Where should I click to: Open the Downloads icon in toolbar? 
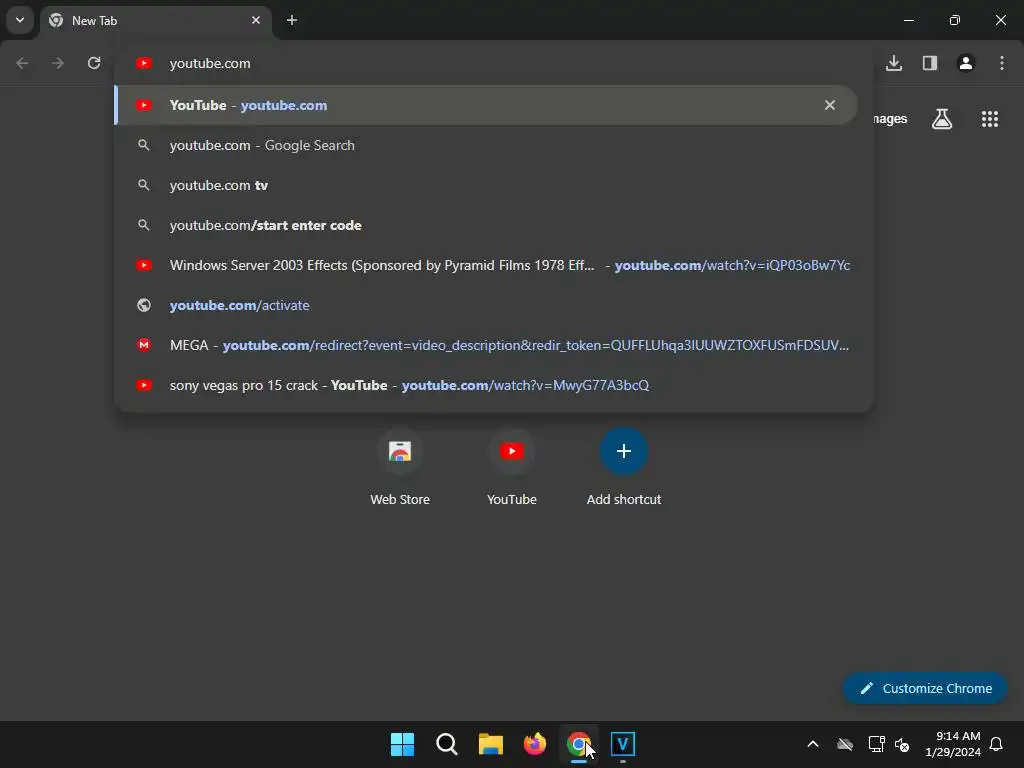tap(894, 63)
